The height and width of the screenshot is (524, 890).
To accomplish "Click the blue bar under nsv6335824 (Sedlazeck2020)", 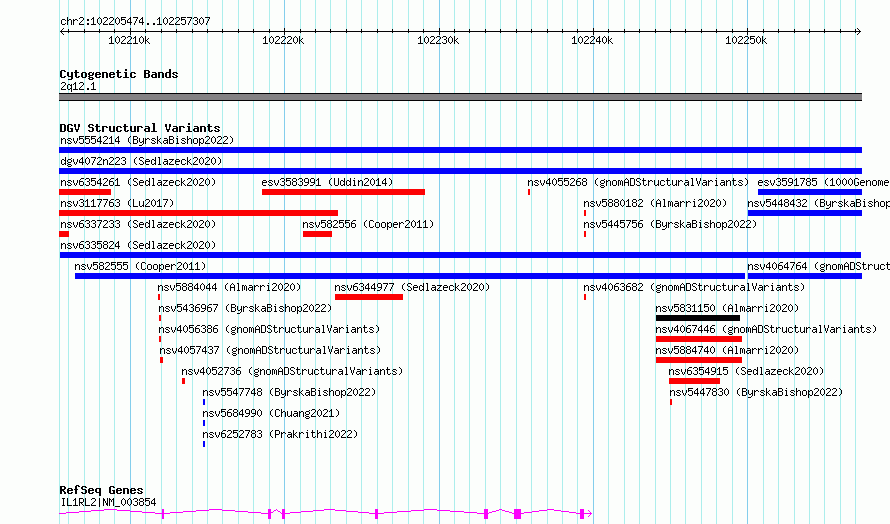I will [x=460, y=255].
